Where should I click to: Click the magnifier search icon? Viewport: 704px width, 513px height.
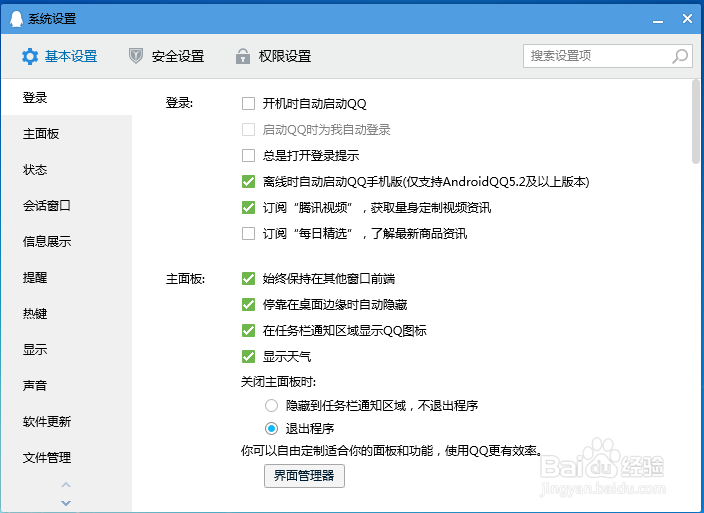pyautogui.click(x=680, y=56)
